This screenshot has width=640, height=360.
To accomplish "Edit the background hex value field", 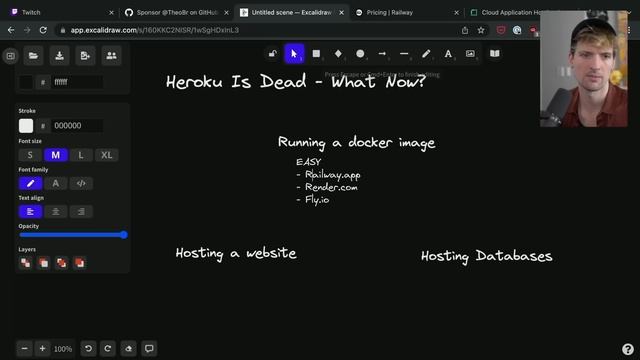I will click(77, 82).
